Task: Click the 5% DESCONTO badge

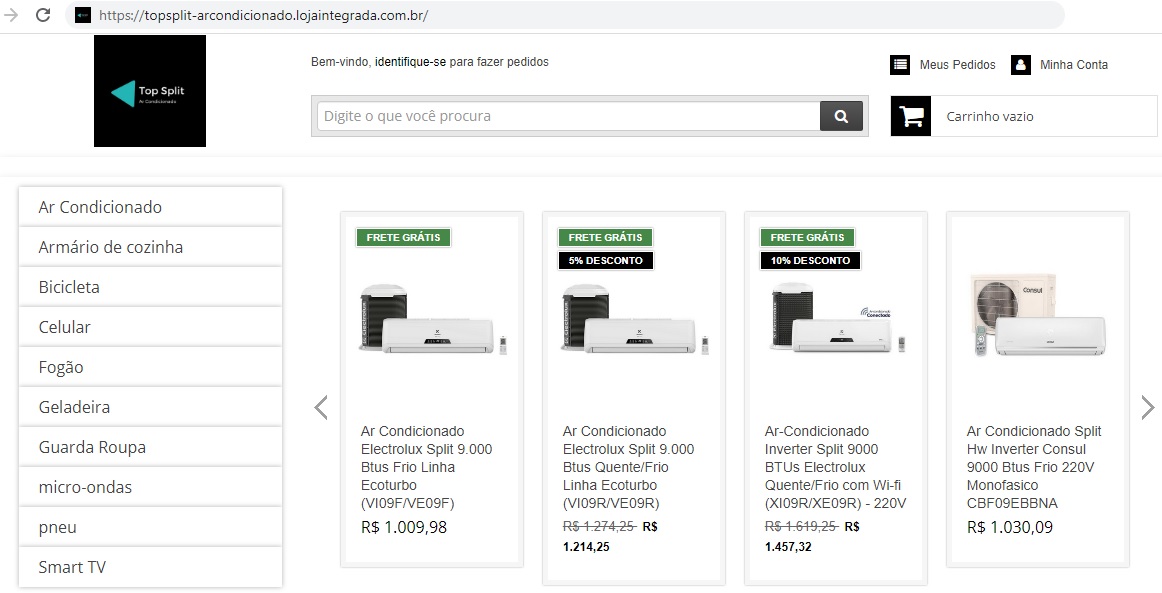Action: tap(605, 260)
